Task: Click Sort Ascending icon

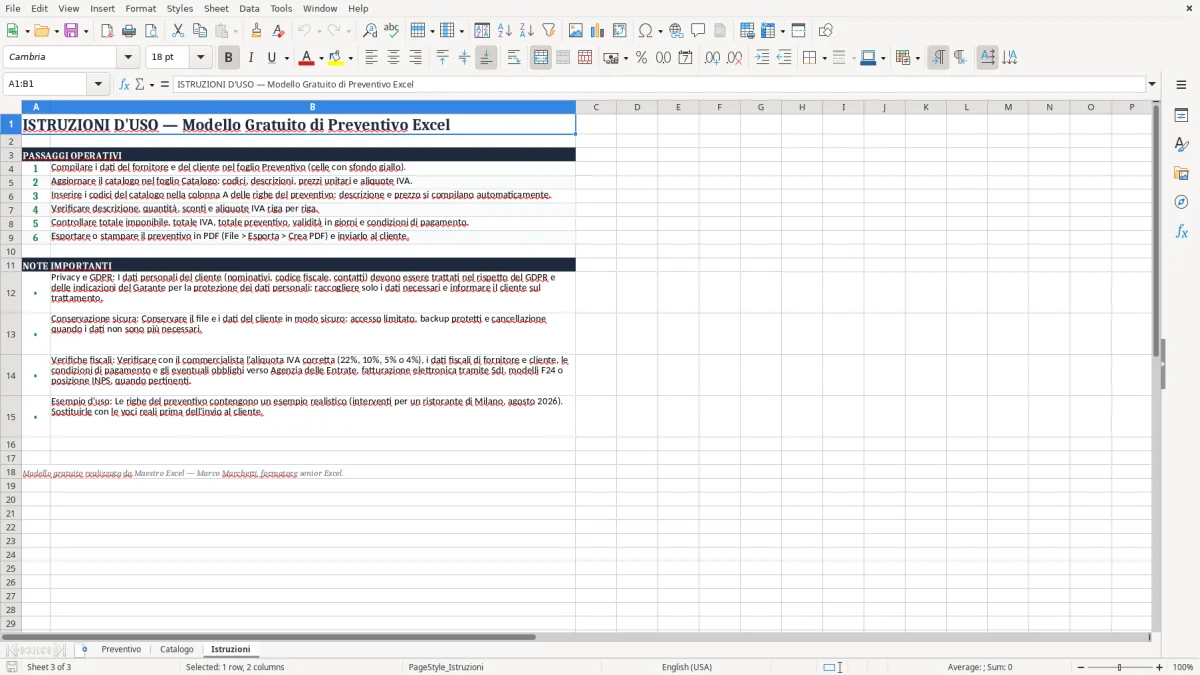Action: coord(505,31)
